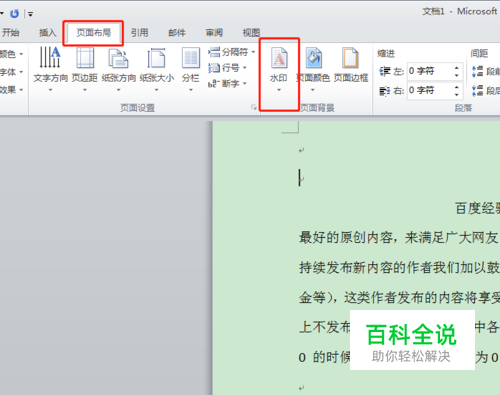This screenshot has height=395, width=500.
Task: Expand the theme Fonts (字体) dropdown
Action: [21, 72]
